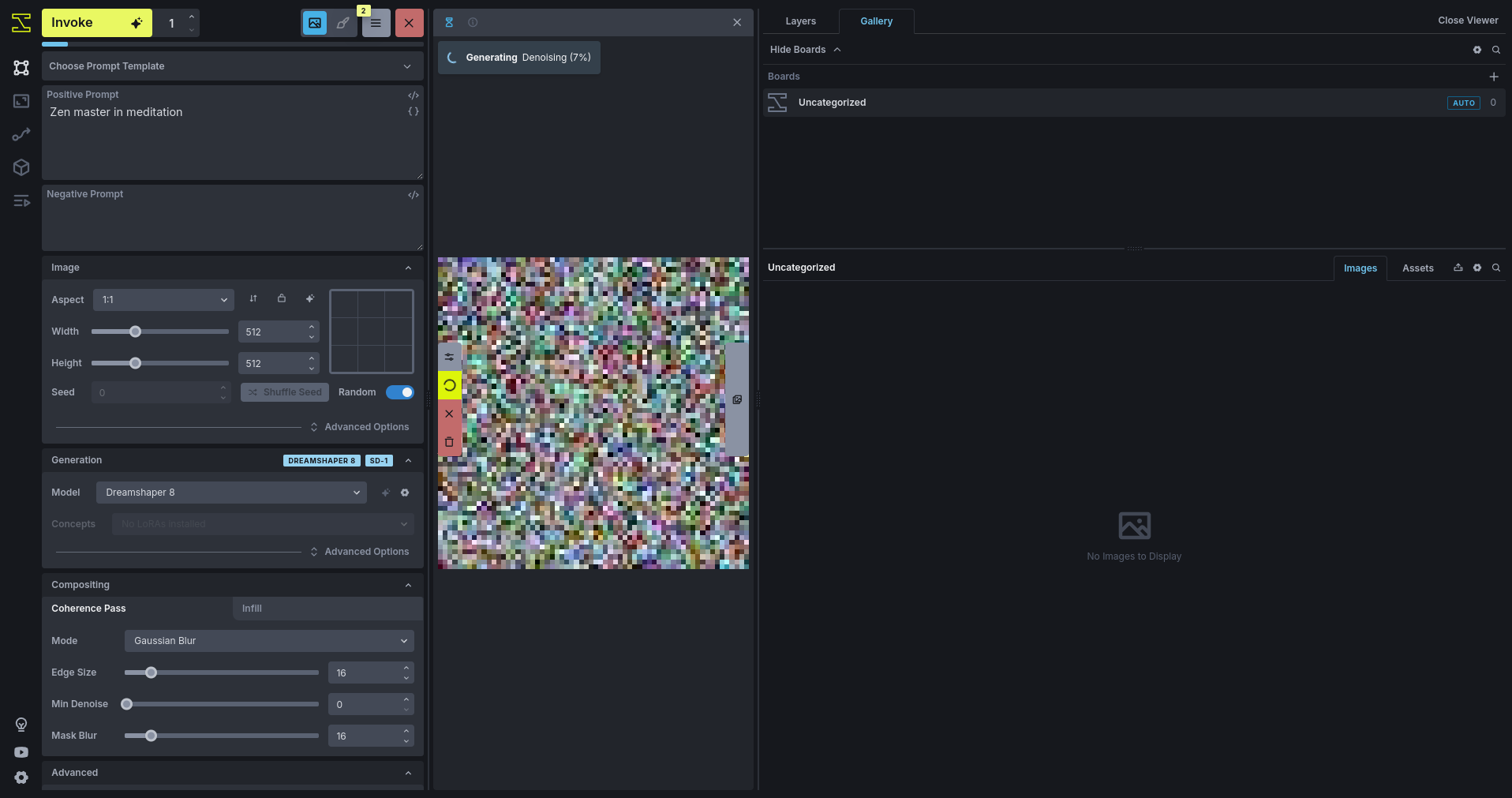The image size is (1512, 798).
Task: Select the Uncategorized board
Action: 1134,103
